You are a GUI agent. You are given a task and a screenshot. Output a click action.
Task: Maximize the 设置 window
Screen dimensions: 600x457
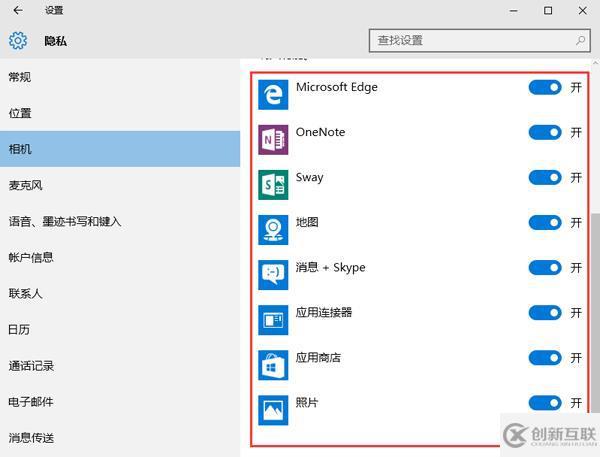coord(548,11)
